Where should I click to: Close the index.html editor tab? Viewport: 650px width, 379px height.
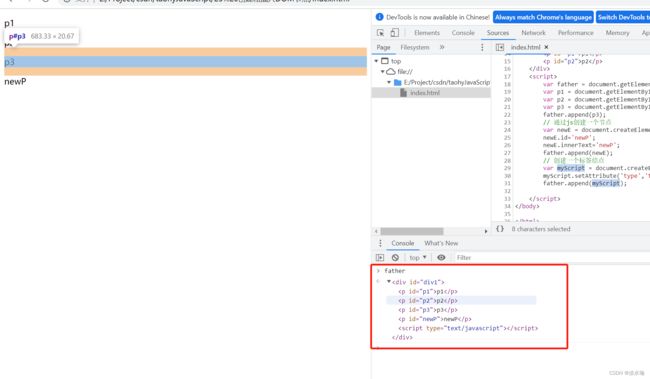546,47
